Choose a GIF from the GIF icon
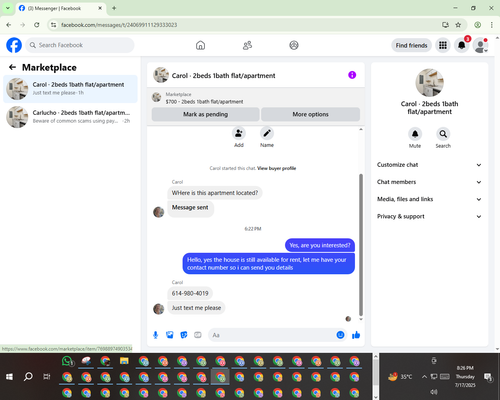Screen dimensions: 500x400 (198, 335)
